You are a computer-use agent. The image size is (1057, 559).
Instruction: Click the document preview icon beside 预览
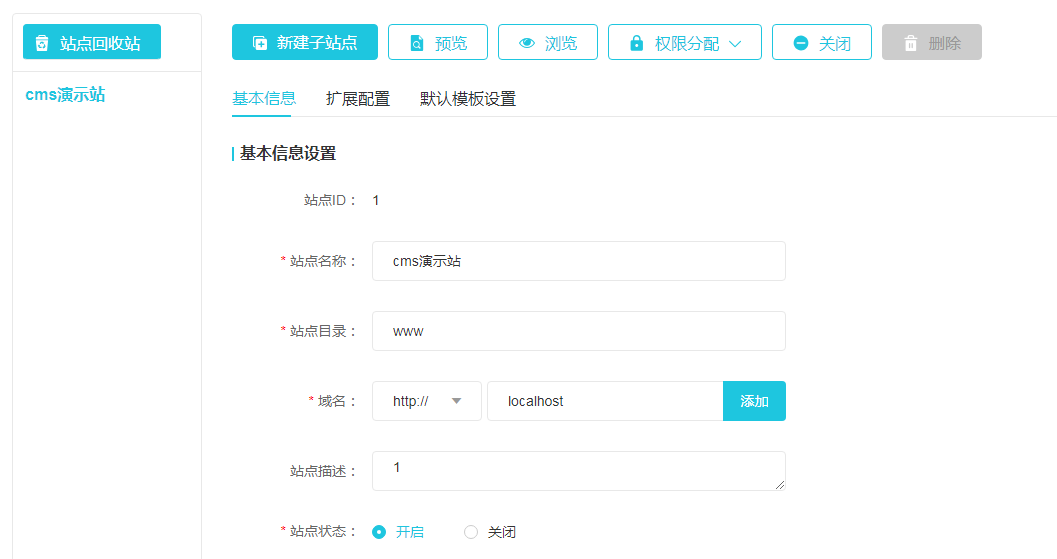click(417, 43)
